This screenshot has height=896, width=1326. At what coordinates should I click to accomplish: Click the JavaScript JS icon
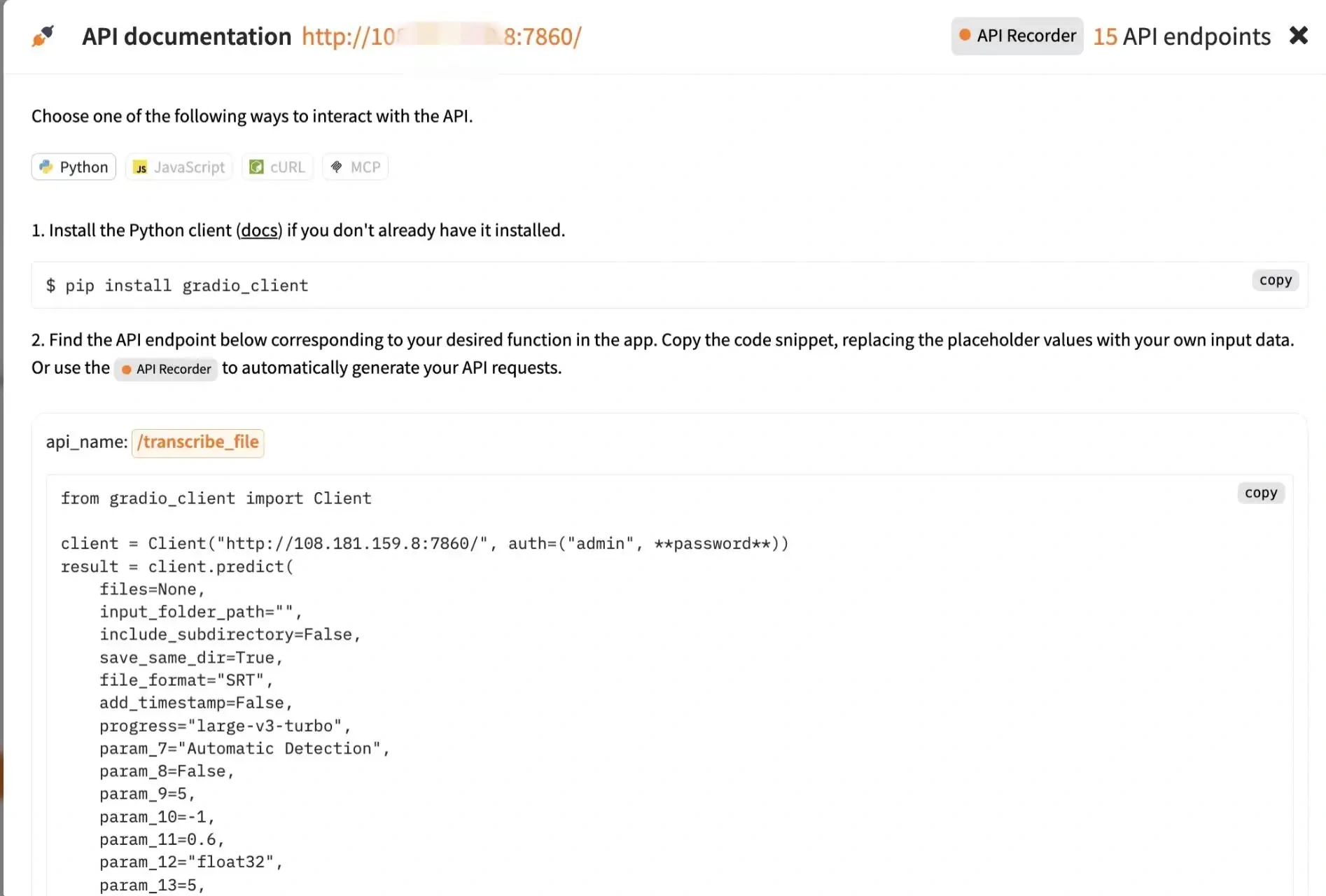141,167
